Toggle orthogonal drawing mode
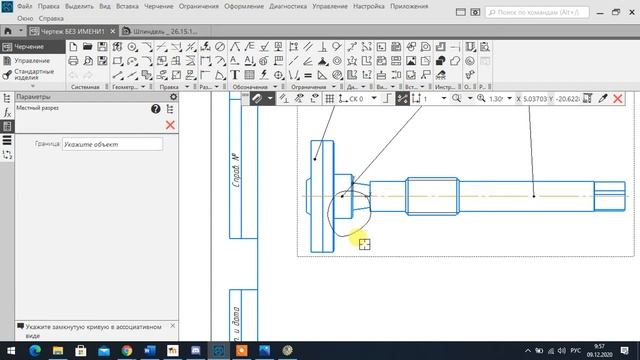640x360 pixels. click(387, 98)
